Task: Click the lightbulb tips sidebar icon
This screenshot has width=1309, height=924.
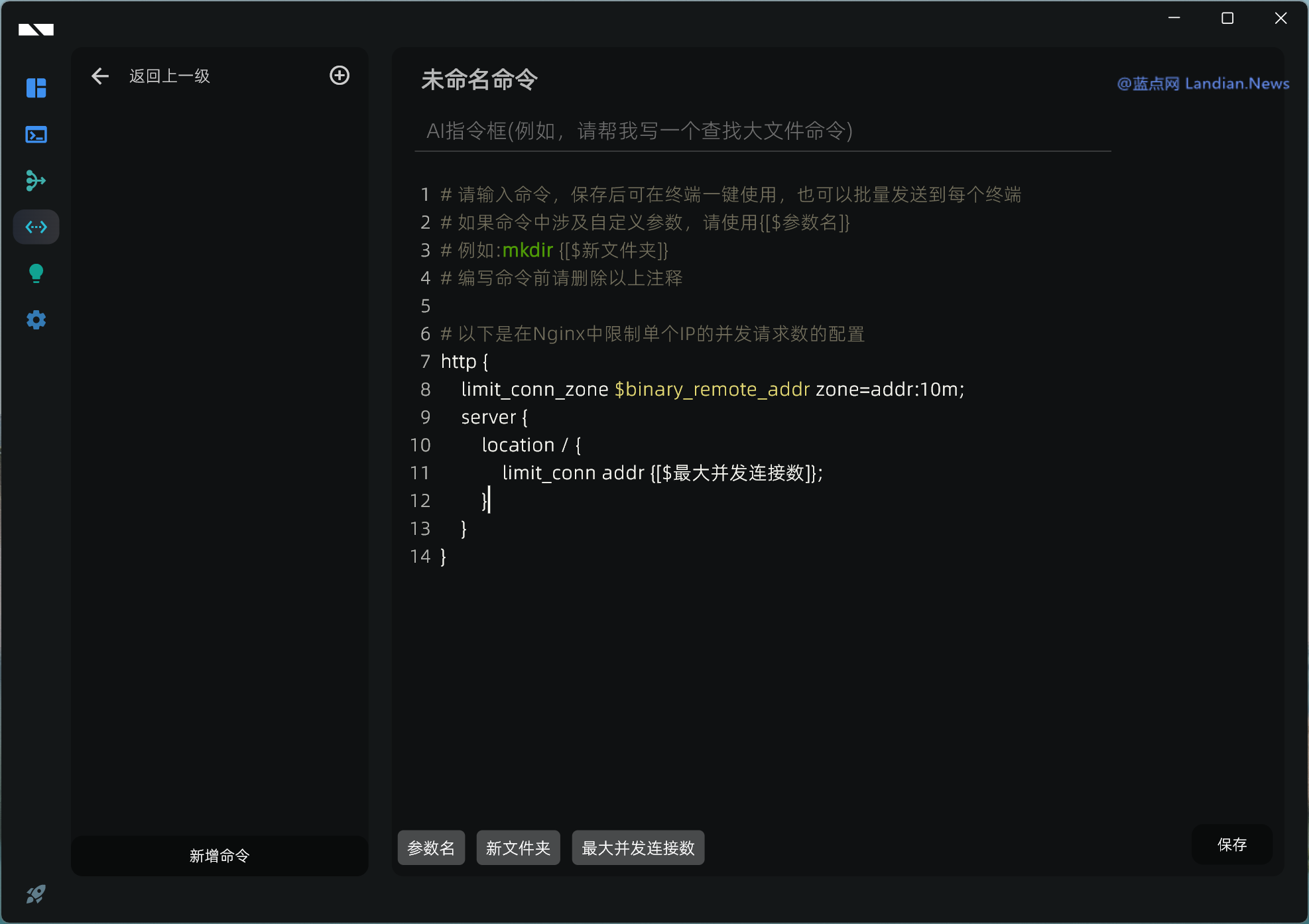Action: click(36, 273)
